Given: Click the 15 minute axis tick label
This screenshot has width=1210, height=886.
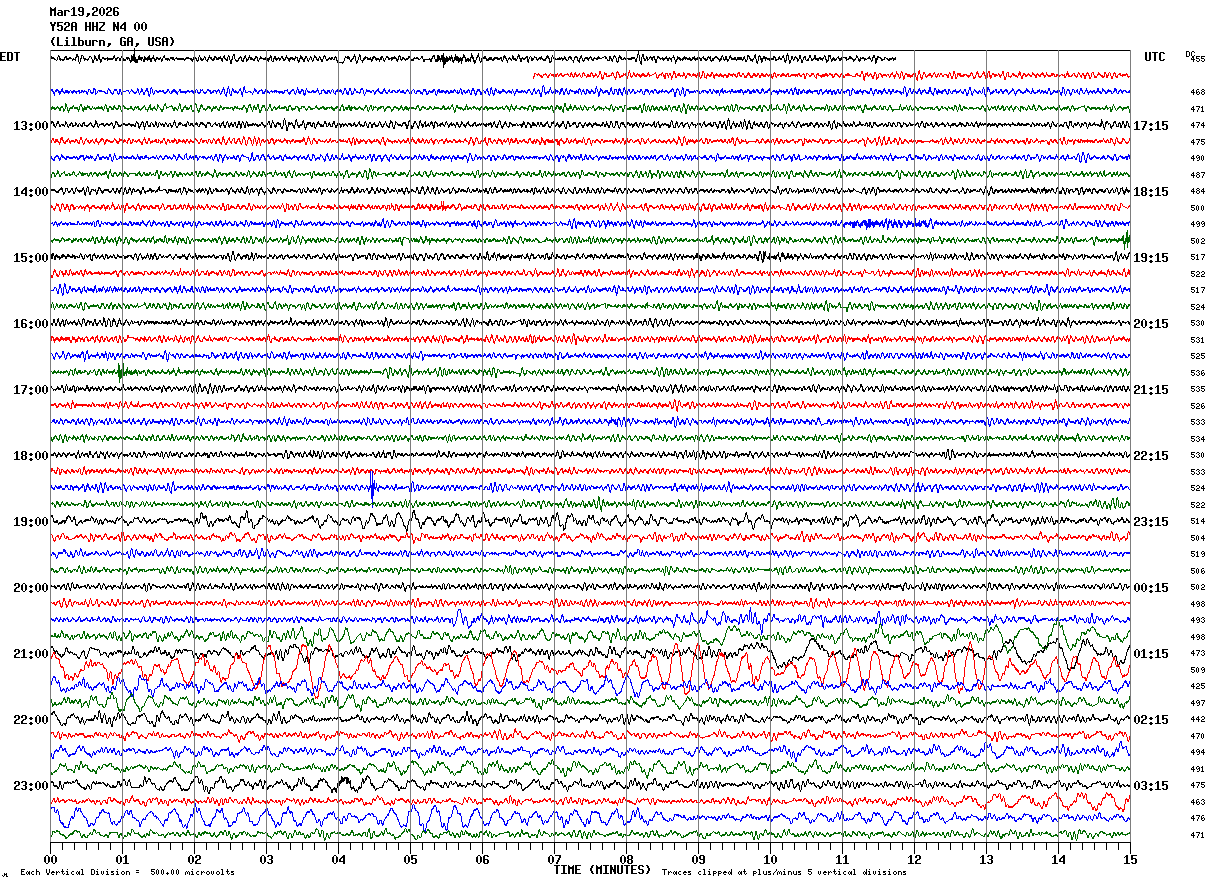Looking at the screenshot, I should 1130,859.
